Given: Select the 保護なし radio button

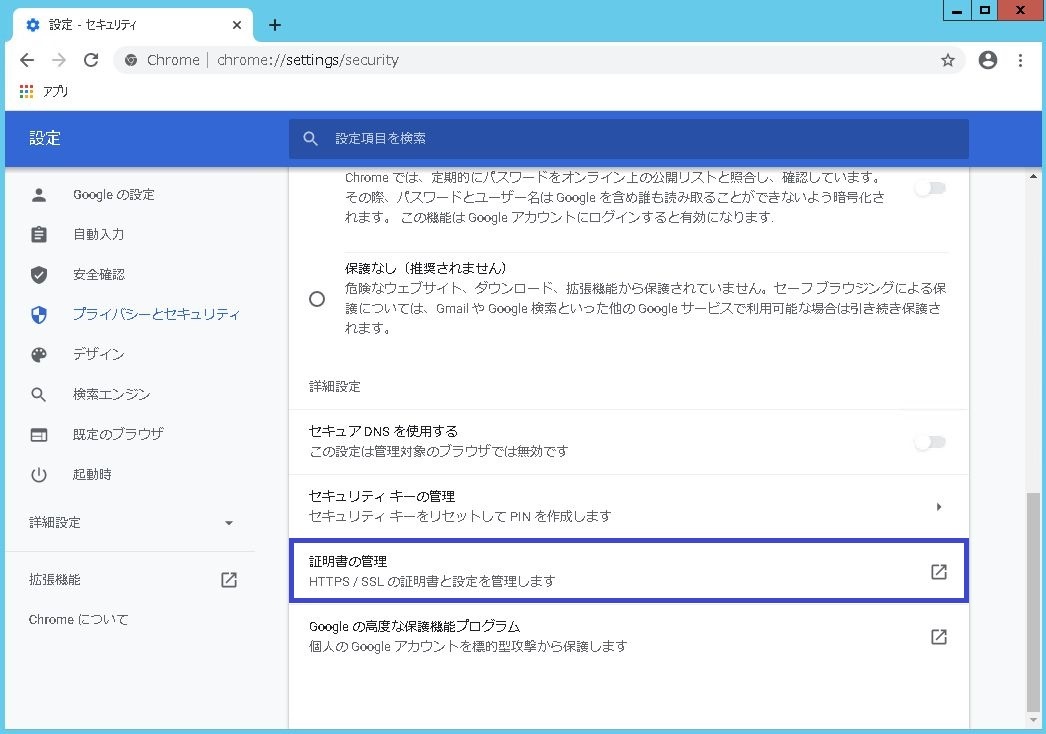Looking at the screenshot, I should click(317, 298).
